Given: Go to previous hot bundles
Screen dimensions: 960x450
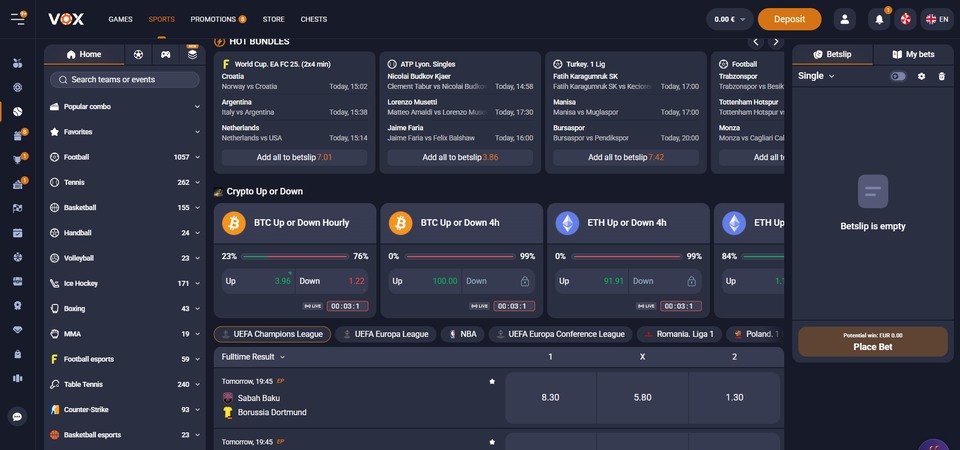Looking at the screenshot, I should [x=756, y=42].
